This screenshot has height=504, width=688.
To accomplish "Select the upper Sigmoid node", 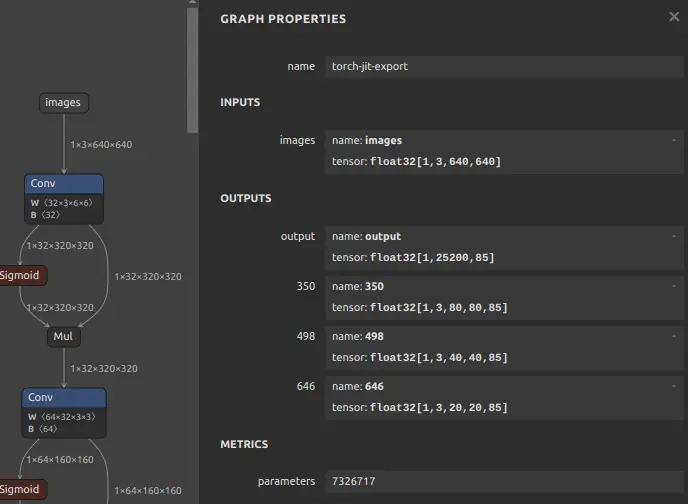I will [22, 275].
